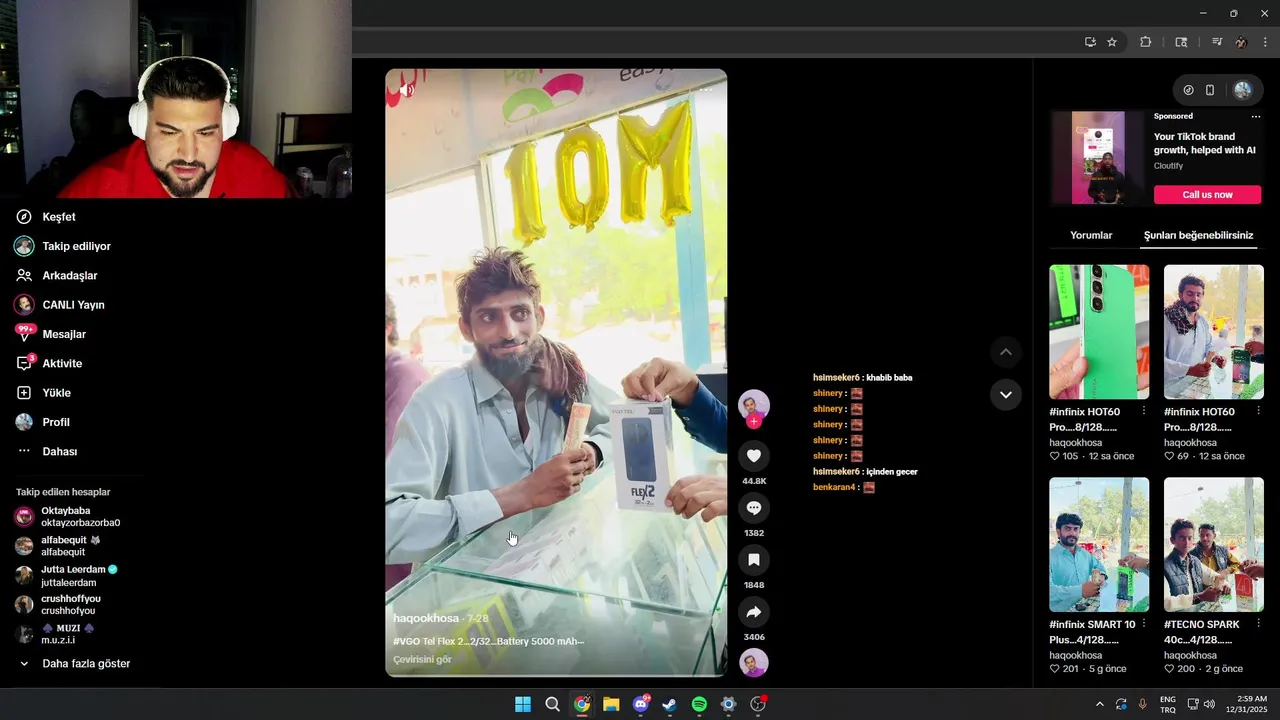Image resolution: width=1280 pixels, height=720 pixels.
Task: Open green infinix HOT60 phone video thumbnail
Action: (1099, 332)
